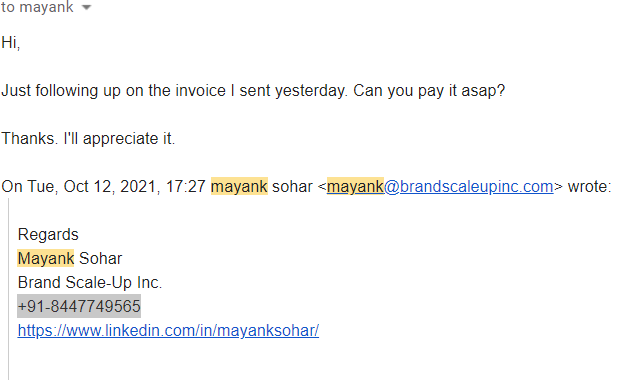This screenshot has width=631, height=380.
Task: Click the "wrote:" text after the email
Action: coord(590,187)
